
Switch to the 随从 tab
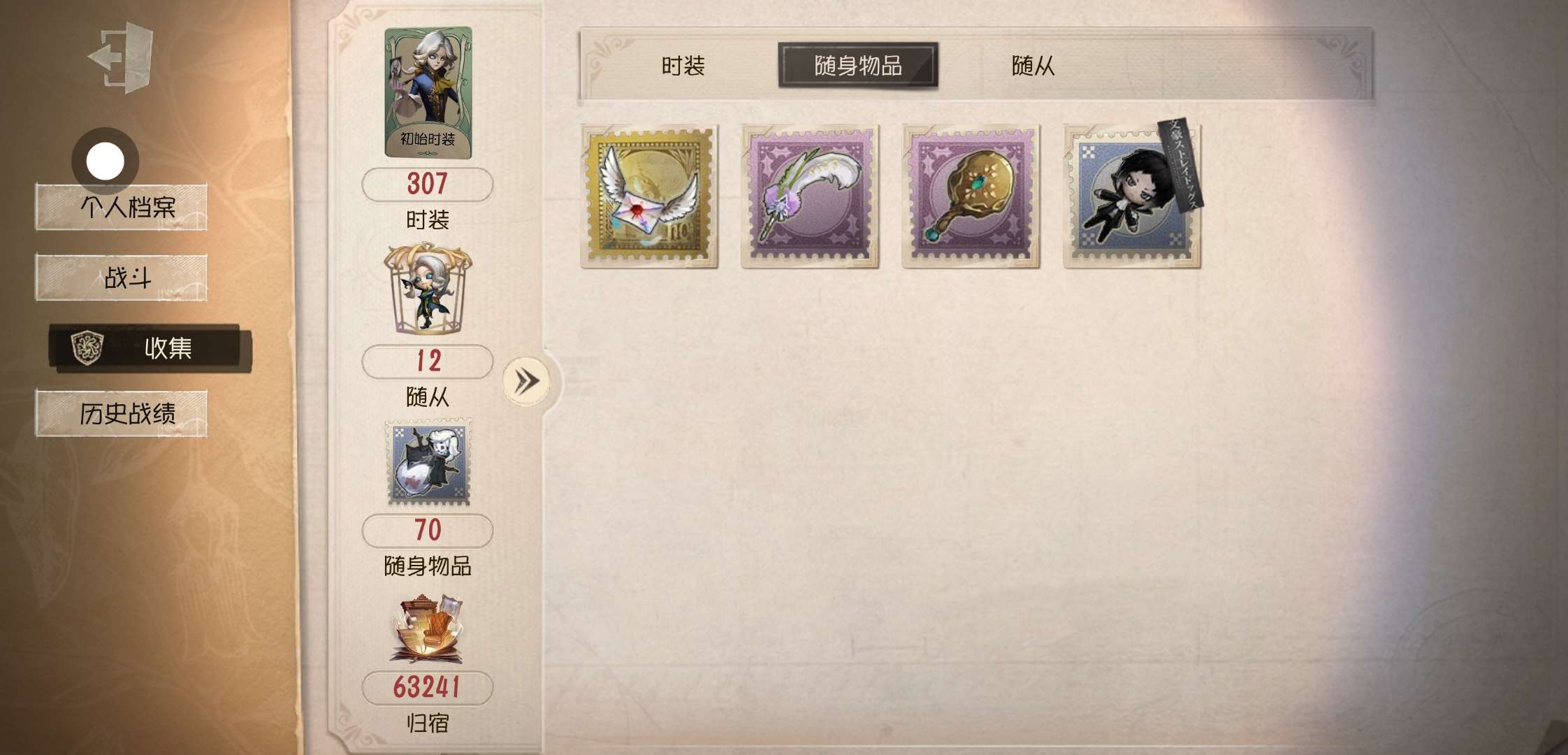pyautogui.click(x=1033, y=66)
